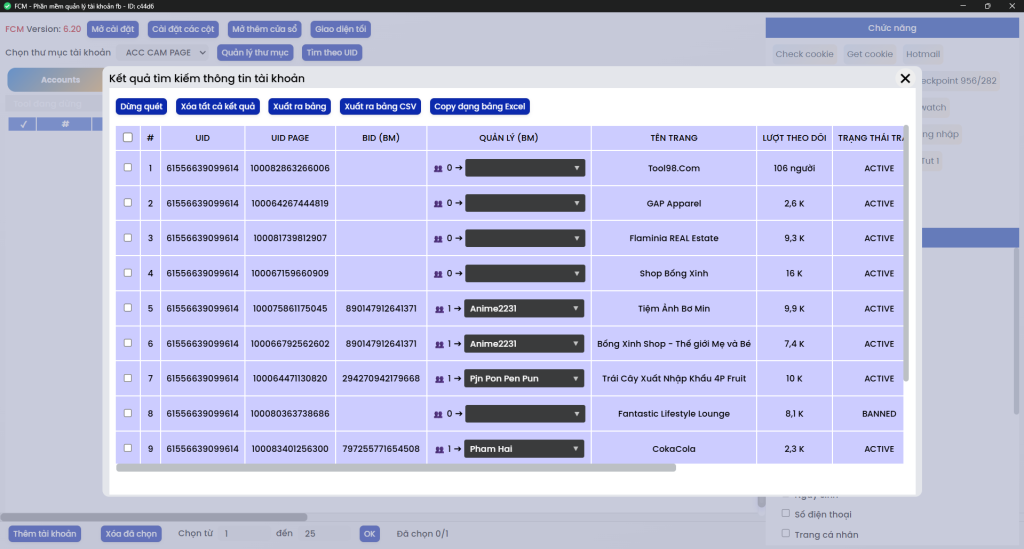
Task: Click the UID PAGE column header
Action: click(289, 138)
